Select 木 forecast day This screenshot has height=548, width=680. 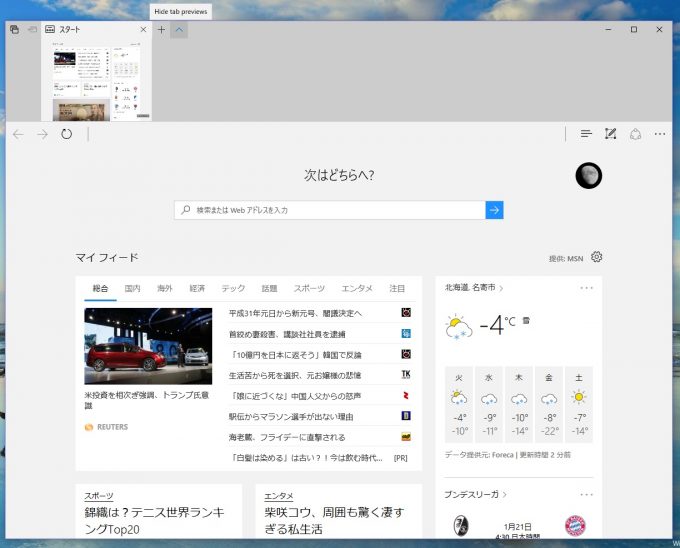tap(519, 404)
